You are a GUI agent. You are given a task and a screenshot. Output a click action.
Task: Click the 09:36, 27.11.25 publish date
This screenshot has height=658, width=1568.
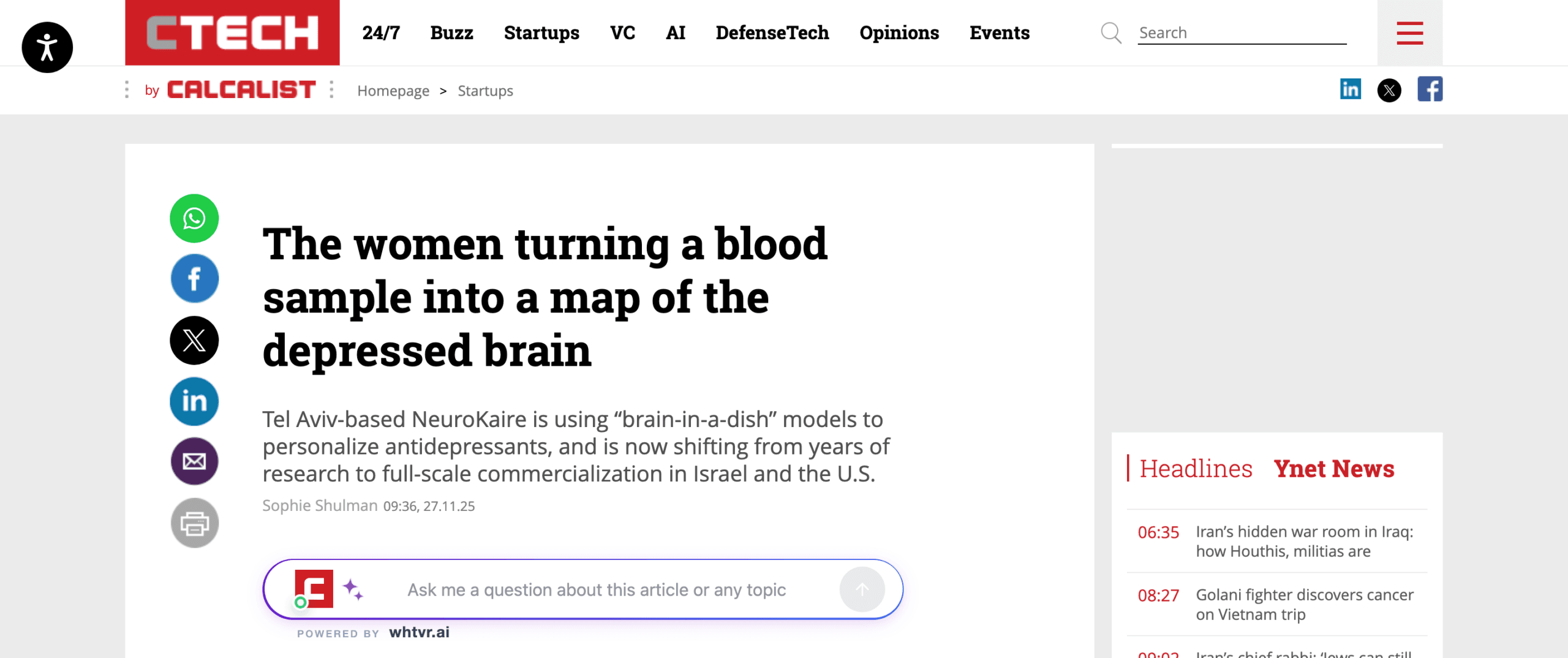(x=429, y=506)
